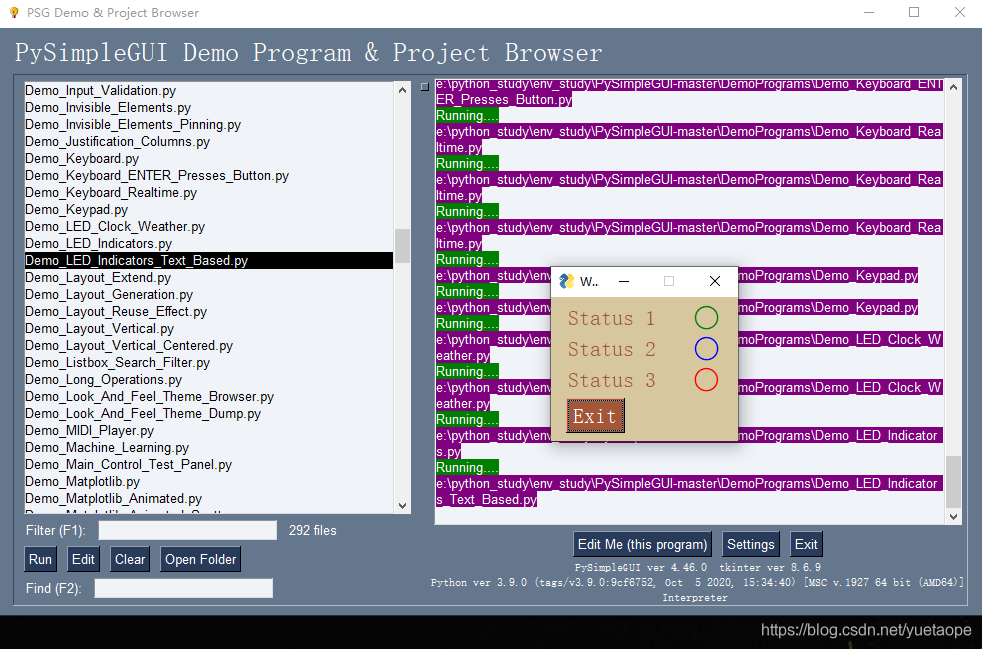Select Demo_Layout_Vertical.py

coord(209,328)
